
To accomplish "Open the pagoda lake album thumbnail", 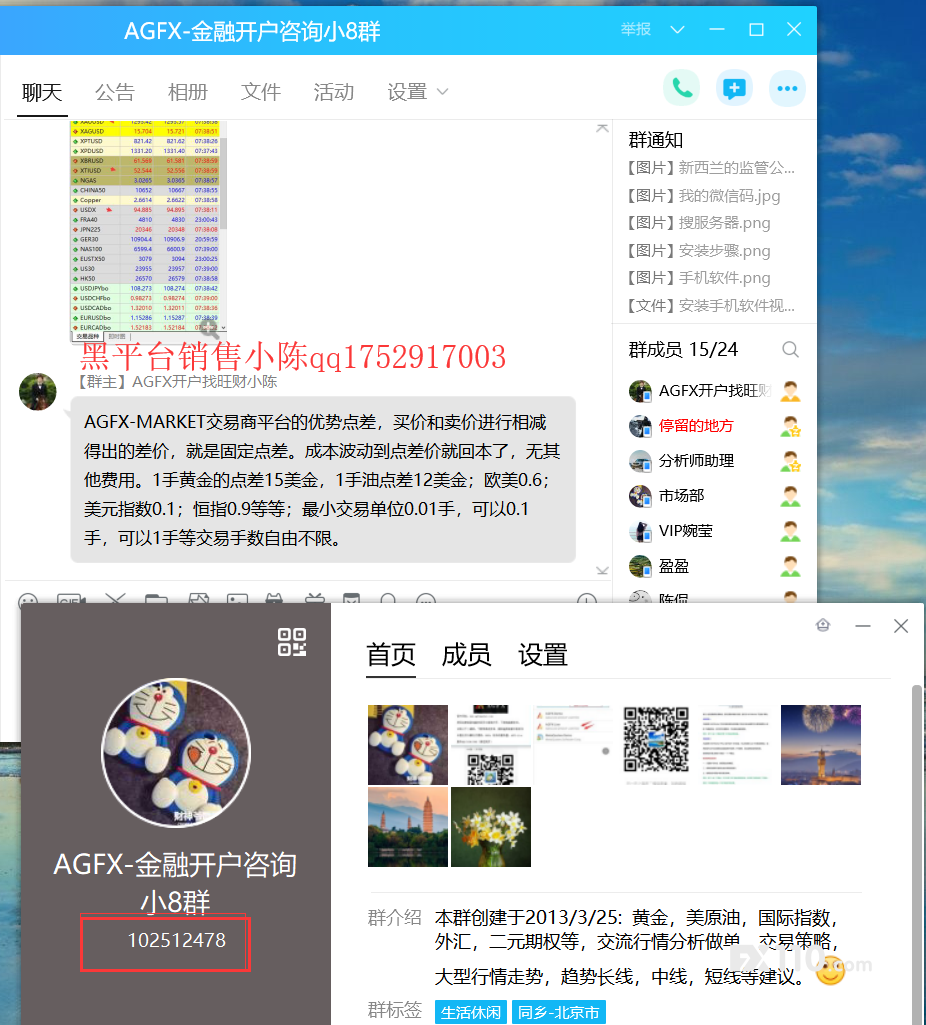I will [408, 827].
